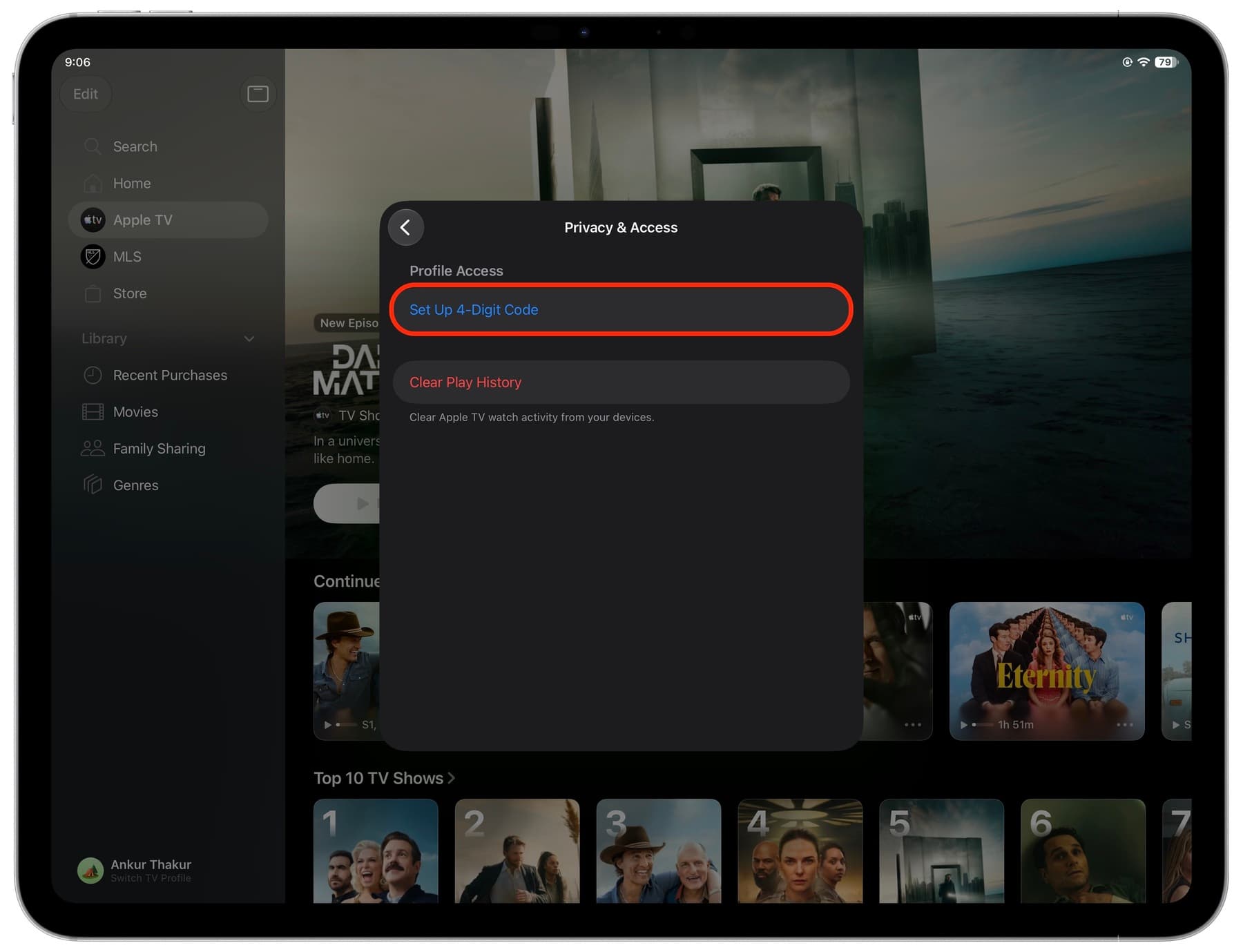Select Apple TV in sidebar
Image resolution: width=1243 pixels, height=952 pixels.
168,220
